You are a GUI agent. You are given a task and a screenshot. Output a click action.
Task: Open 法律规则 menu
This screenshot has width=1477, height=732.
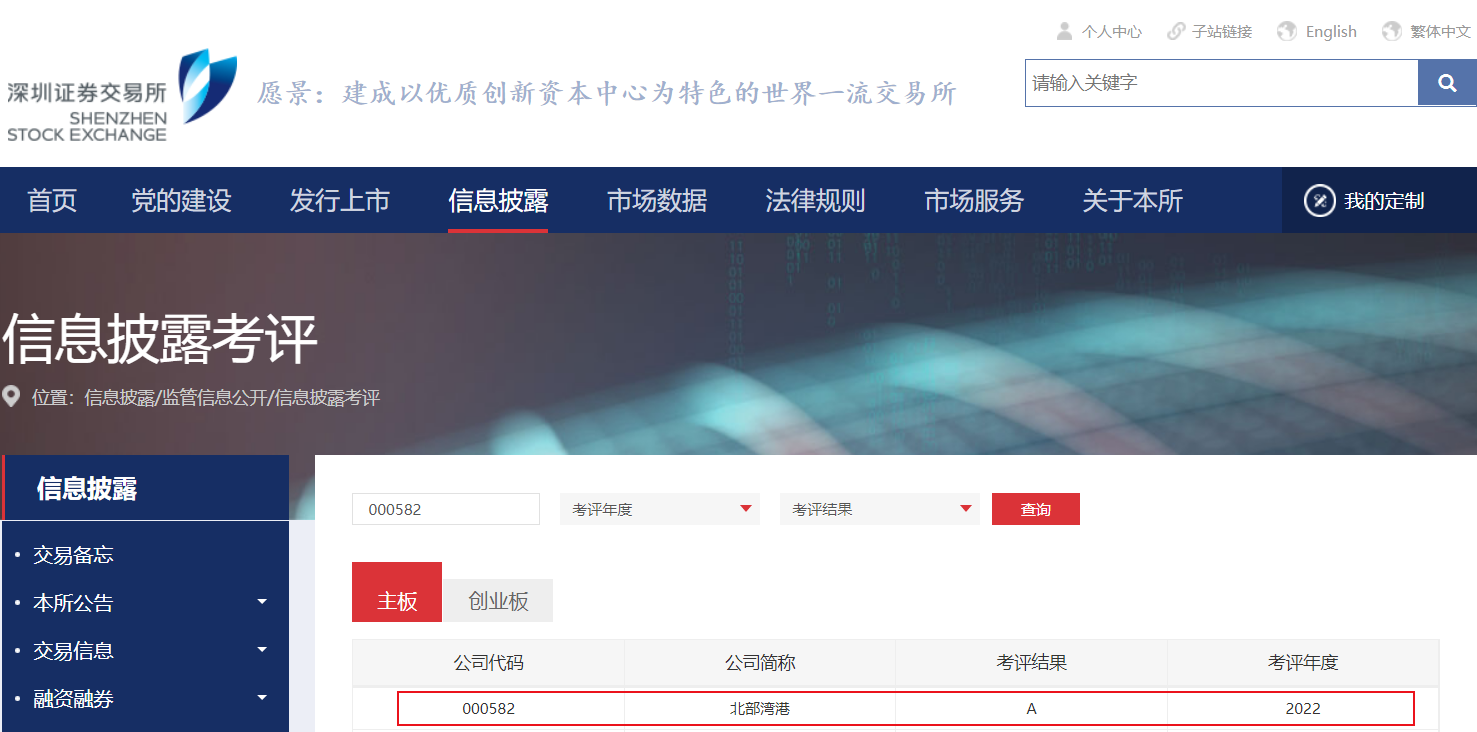(x=815, y=201)
